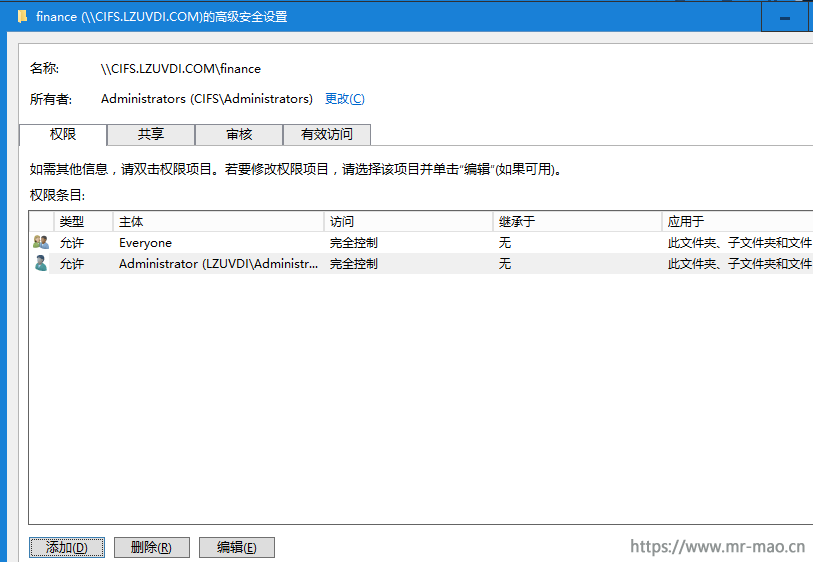Click 此文件夹、子文件夹和文件 in the Administrator row
This screenshot has height=562, width=813.
(x=740, y=264)
